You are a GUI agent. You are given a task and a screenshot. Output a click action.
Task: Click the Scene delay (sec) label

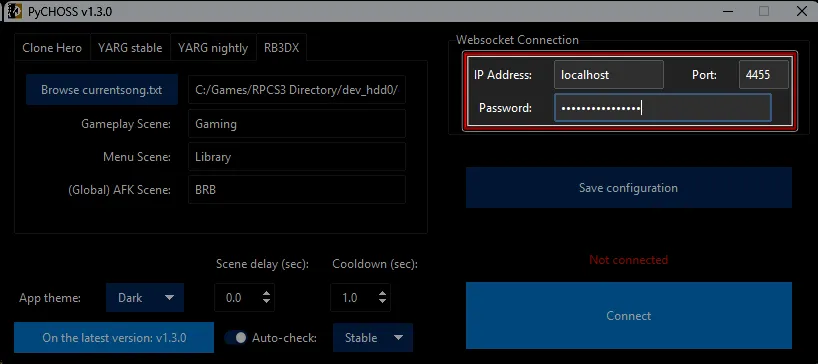pyautogui.click(x=262, y=264)
